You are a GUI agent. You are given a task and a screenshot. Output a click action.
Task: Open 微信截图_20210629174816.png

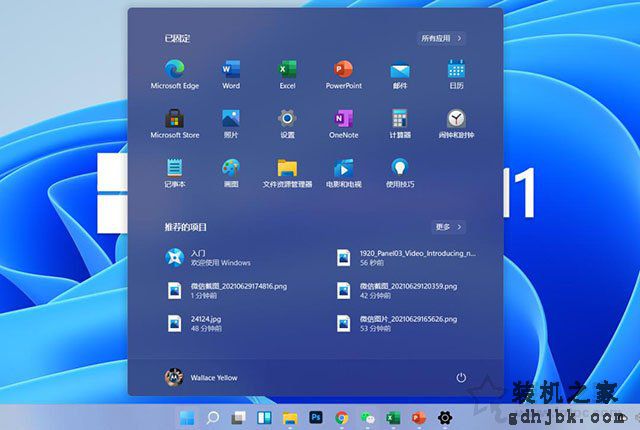pyautogui.click(x=227, y=290)
